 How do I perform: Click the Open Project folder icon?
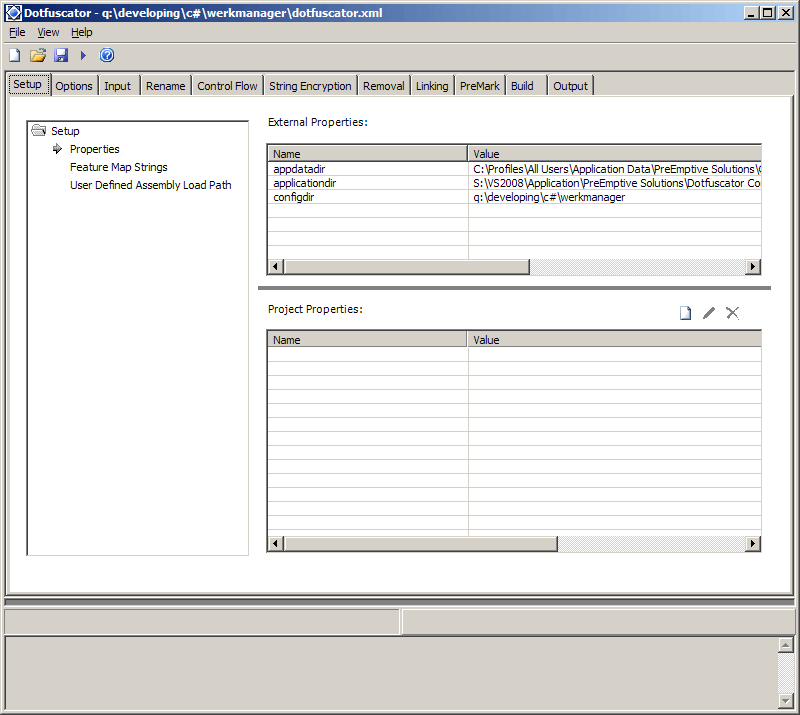click(x=38, y=55)
